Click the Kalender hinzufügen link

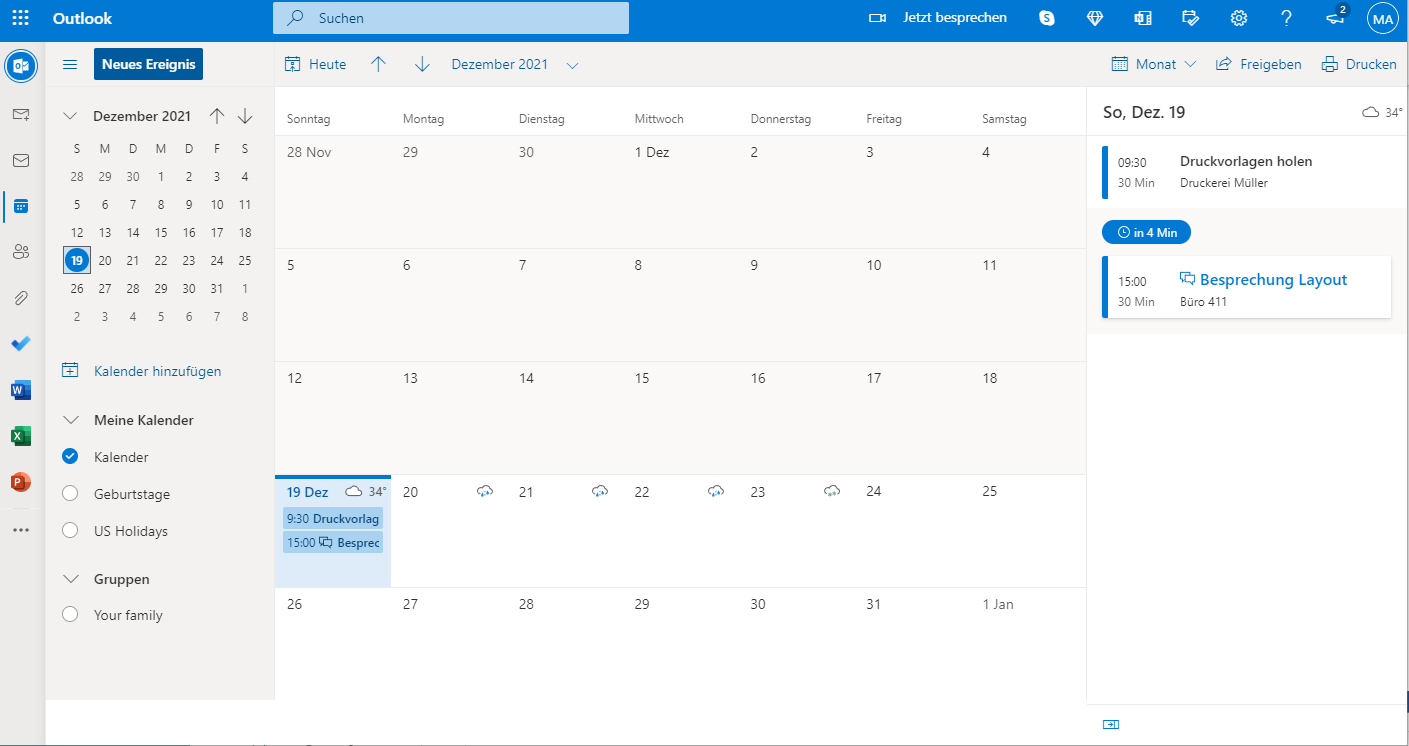pos(157,371)
